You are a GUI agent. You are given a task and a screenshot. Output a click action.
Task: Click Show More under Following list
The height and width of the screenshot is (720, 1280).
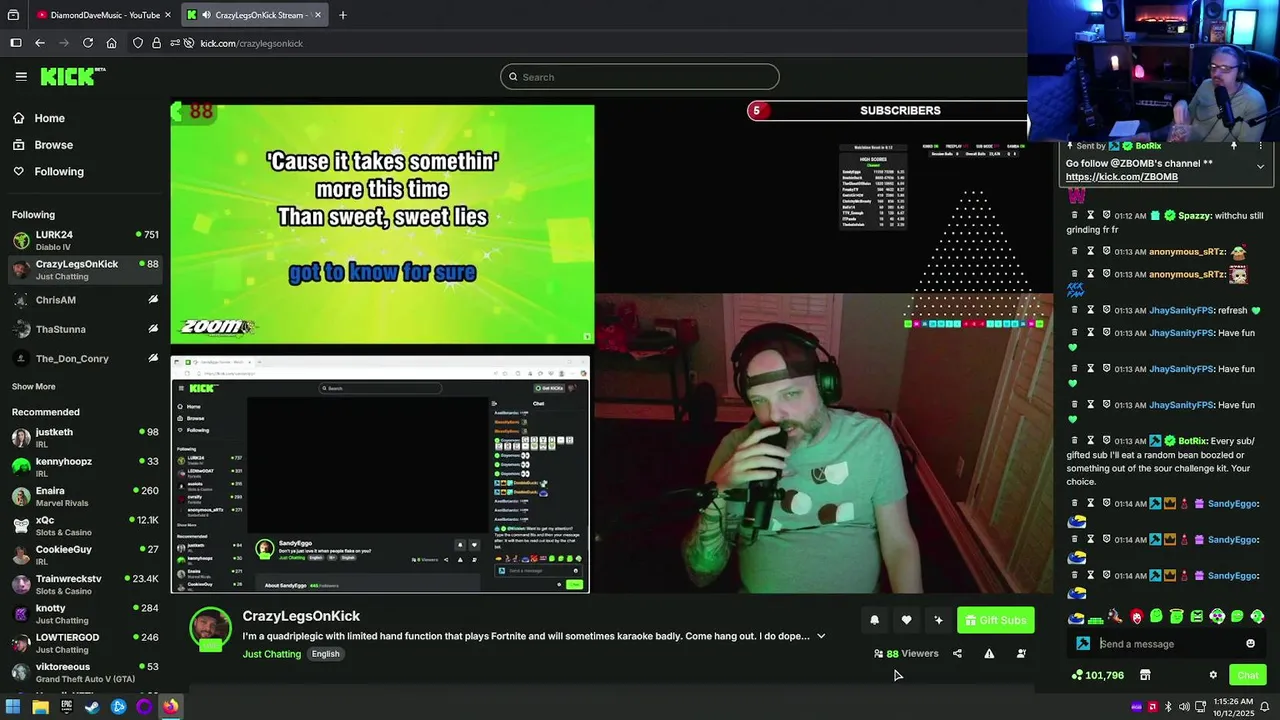click(x=33, y=387)
